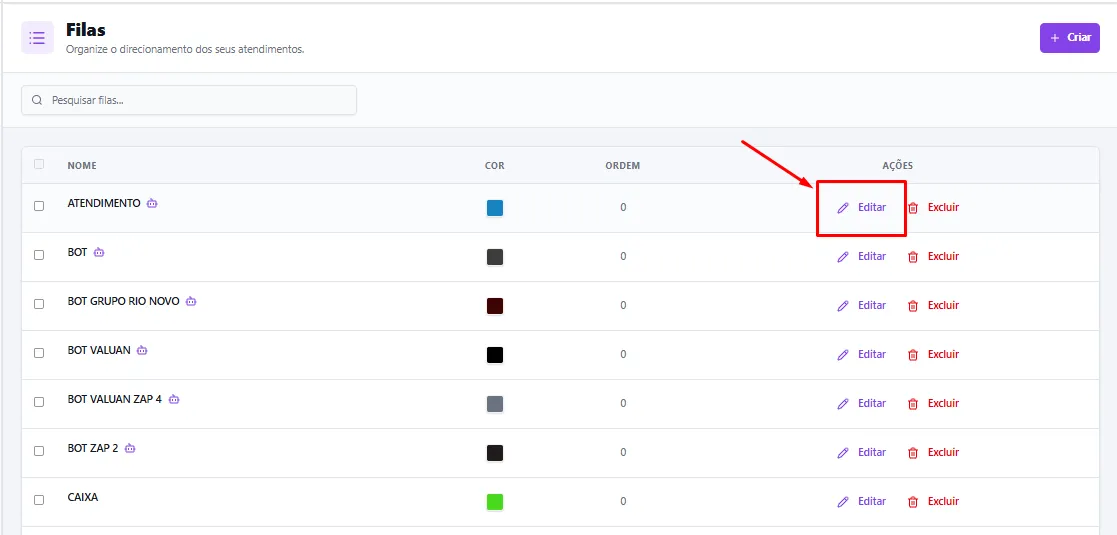Click trash icon in BOT VALUAN ZAP 4 row
The width and height of the screenshot is (1117, 535).
pos(913,404)
